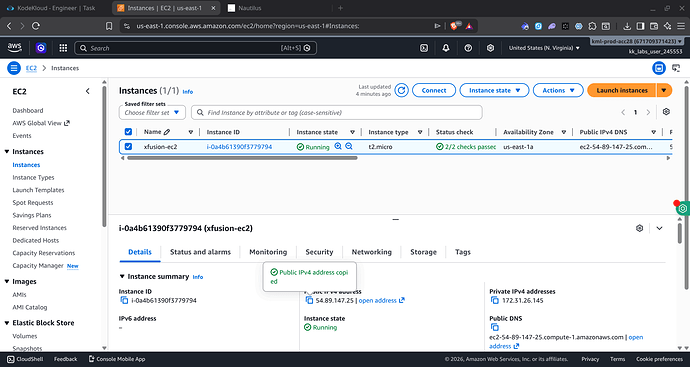Toggle the EC2 side navigation hamburger

click(x=14, y=68)
